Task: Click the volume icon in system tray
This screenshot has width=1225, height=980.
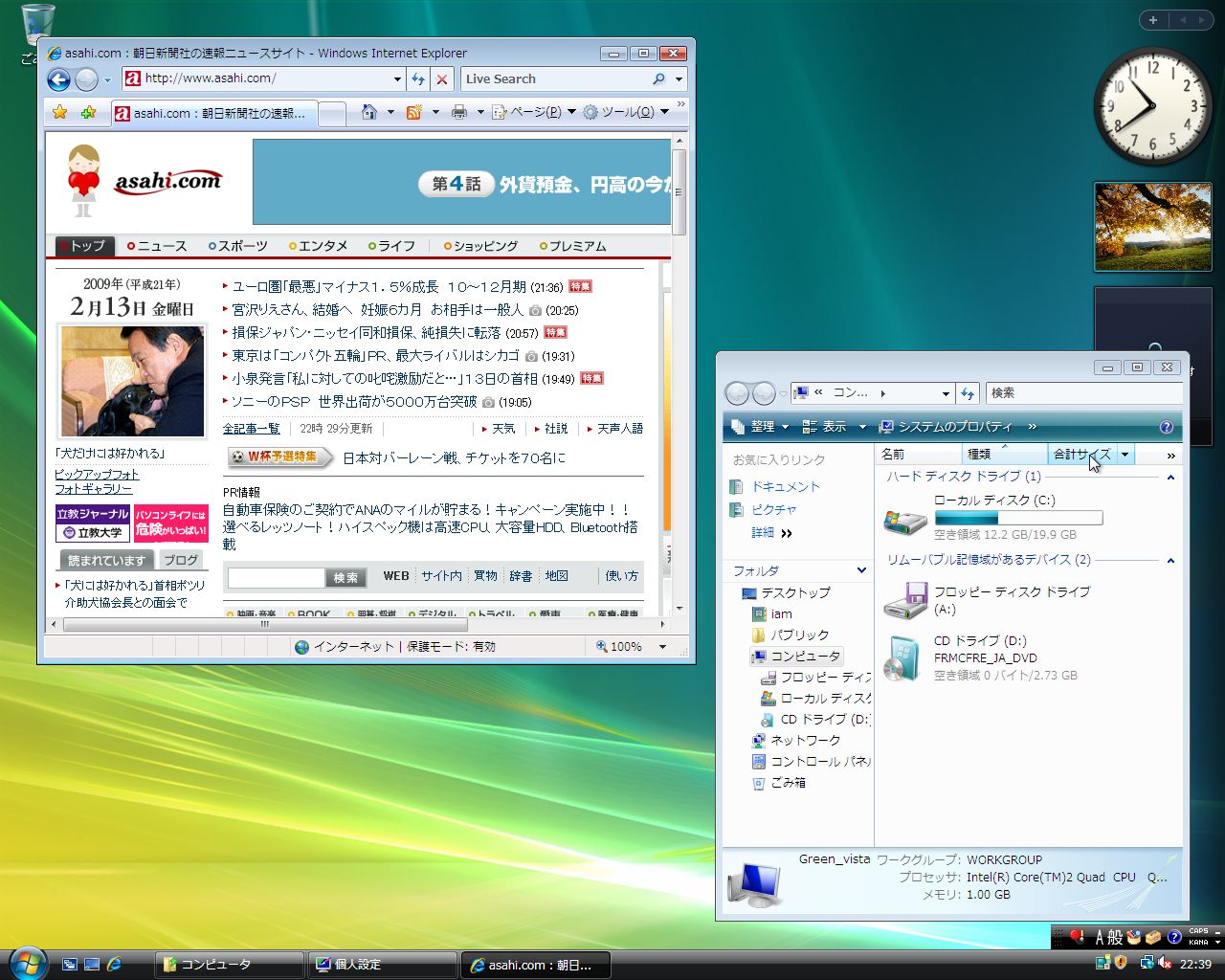Action: click(1165, 963)
